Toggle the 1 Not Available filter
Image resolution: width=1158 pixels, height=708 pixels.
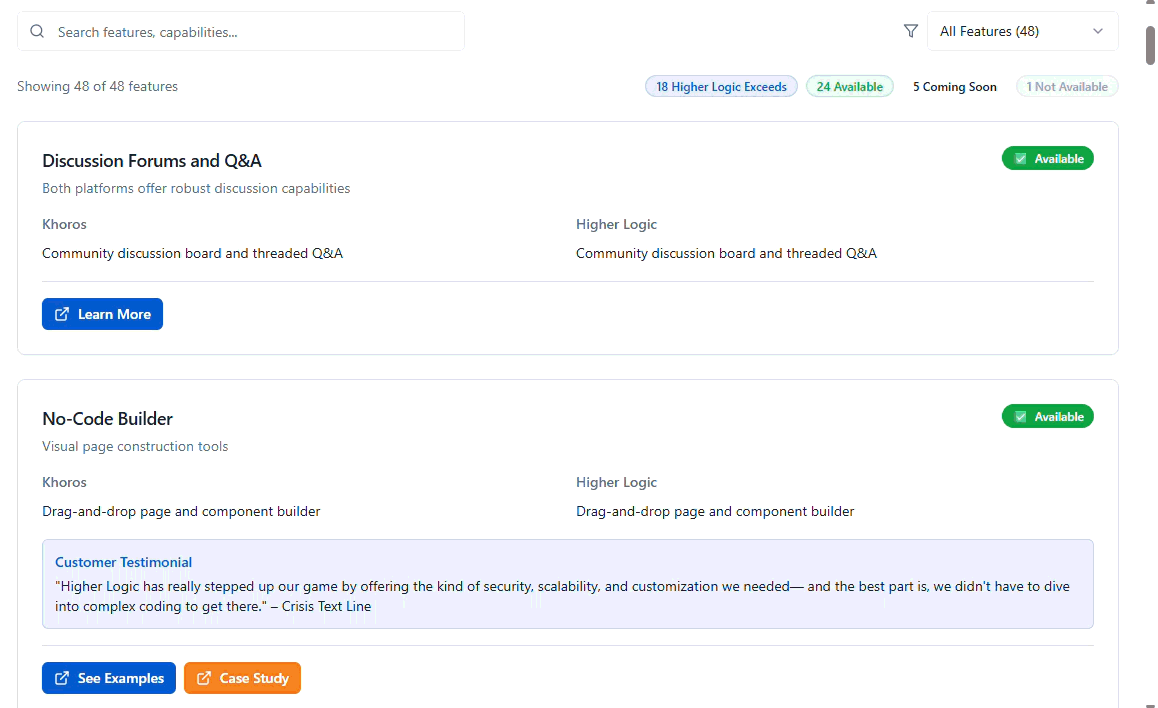click(x=1066, y=87)
